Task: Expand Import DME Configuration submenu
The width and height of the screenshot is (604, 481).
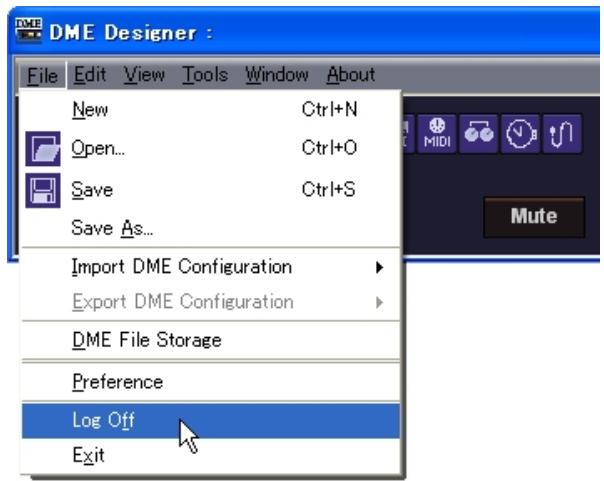Action: [x=211, y=267]
